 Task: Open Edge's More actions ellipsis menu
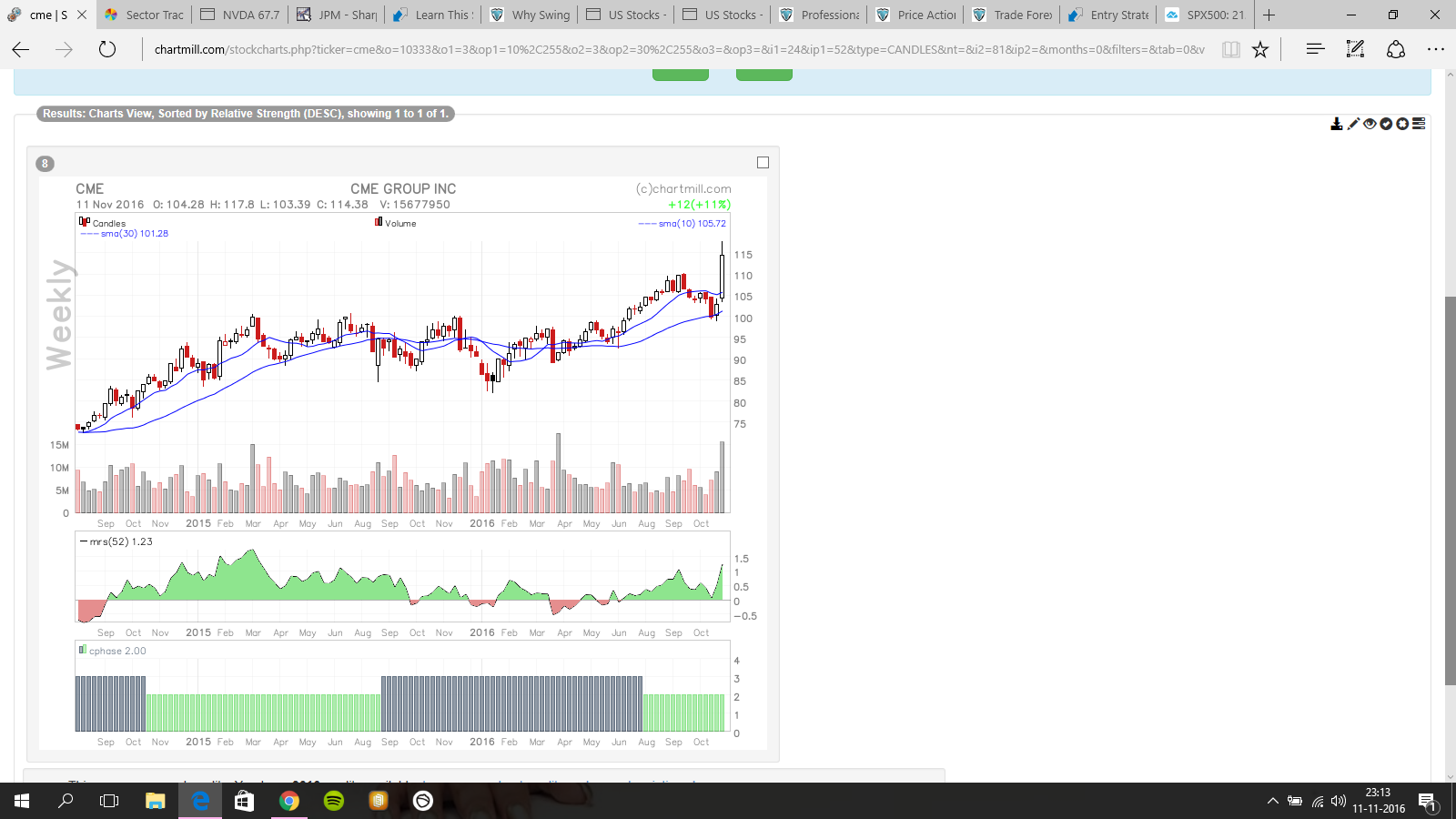pyautogui.click(x=1436, y=50)
